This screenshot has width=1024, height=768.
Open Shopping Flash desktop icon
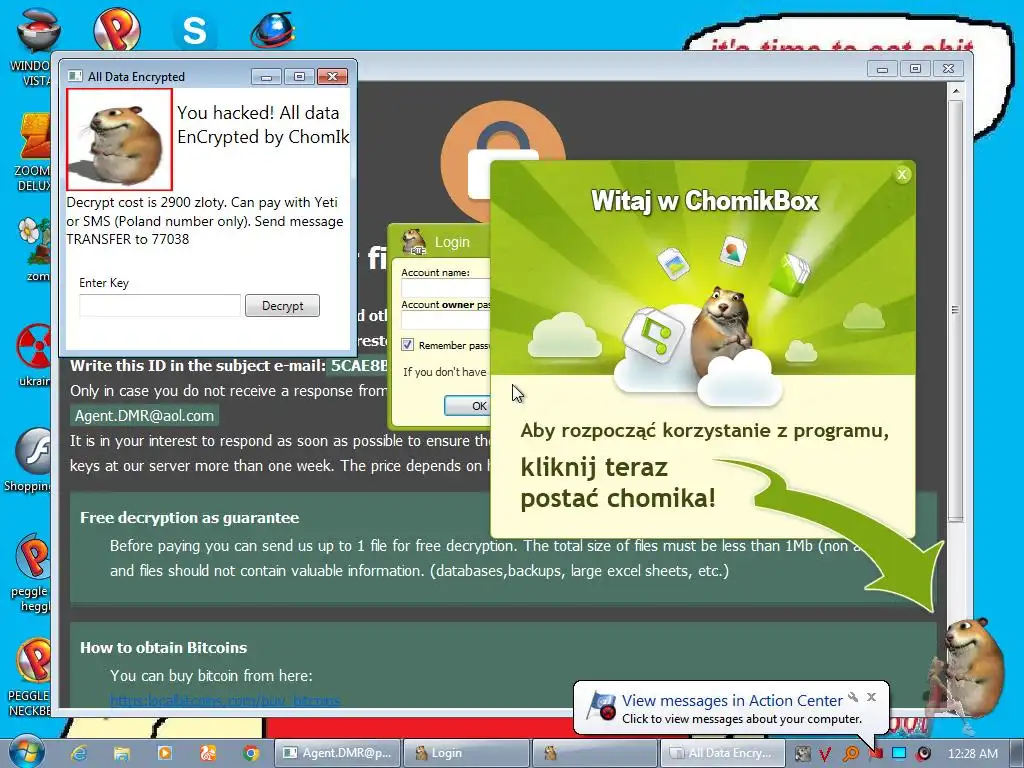(x=29, y=459)
